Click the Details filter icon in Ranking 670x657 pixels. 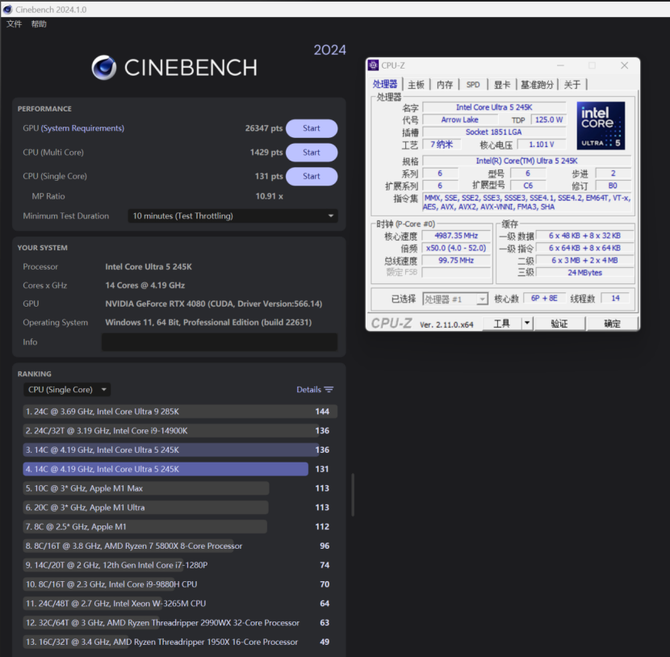click(329, 390)
